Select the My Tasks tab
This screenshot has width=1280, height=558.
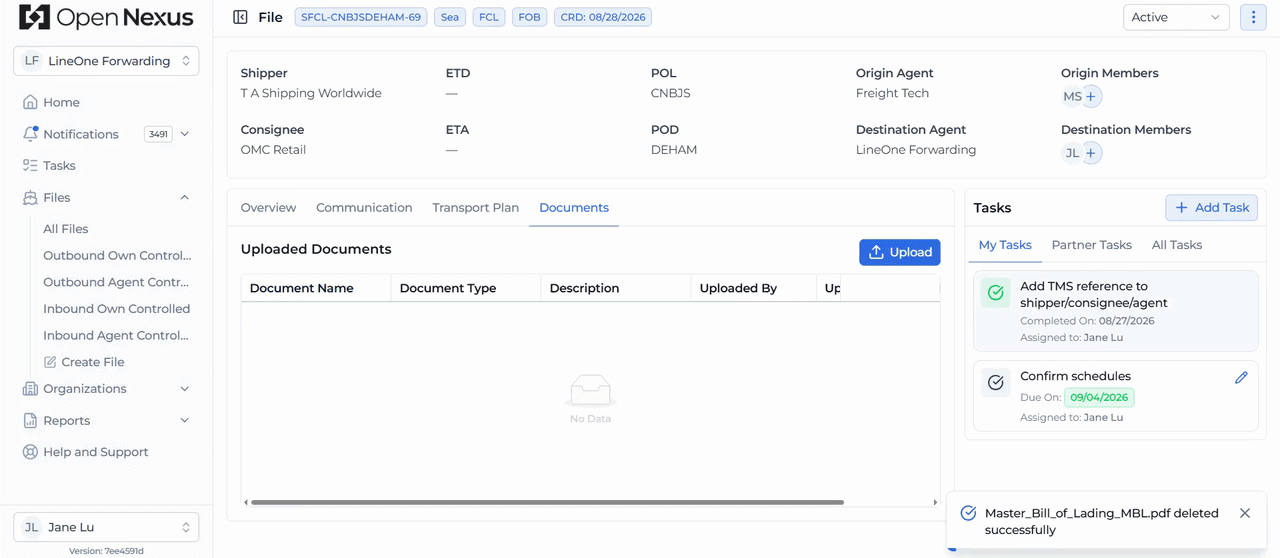(1005, 245)
